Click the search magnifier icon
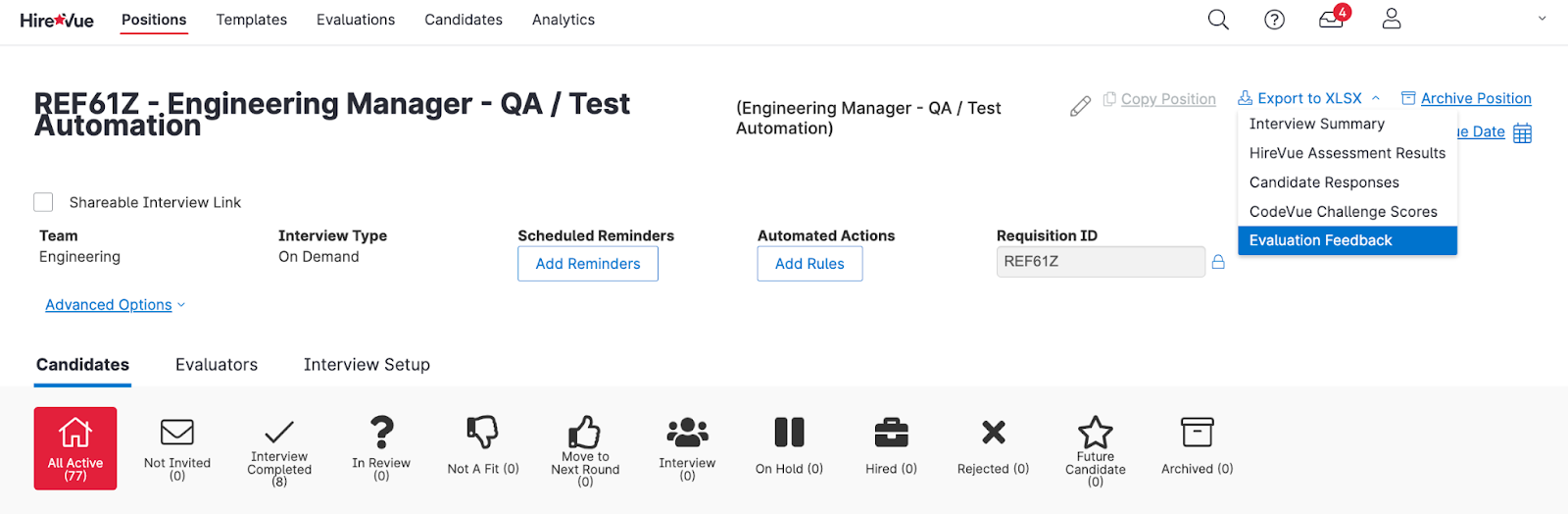Image resolution: width=1568 pixels, height=514 pixels. tap(1218, 20)
